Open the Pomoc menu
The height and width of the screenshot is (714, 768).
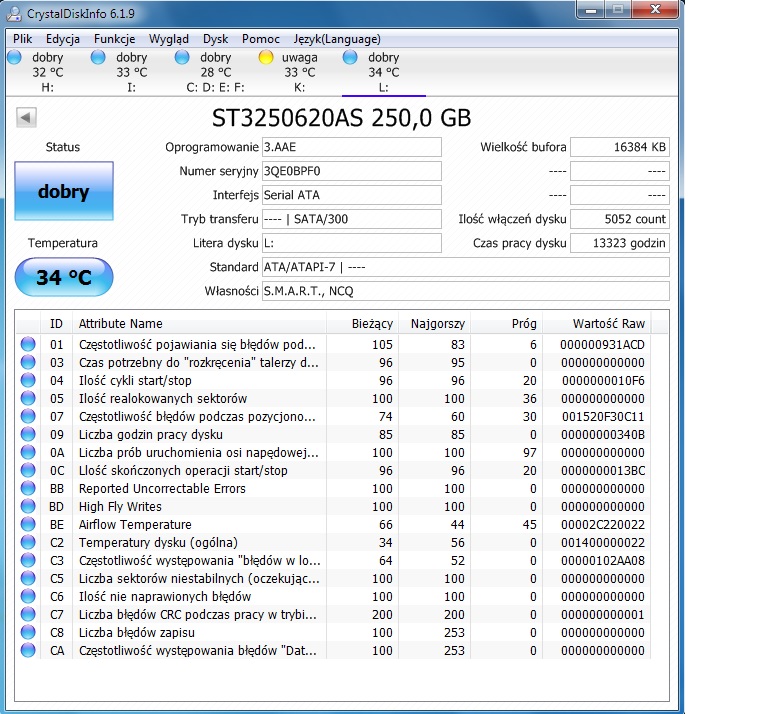click(261, 39)
